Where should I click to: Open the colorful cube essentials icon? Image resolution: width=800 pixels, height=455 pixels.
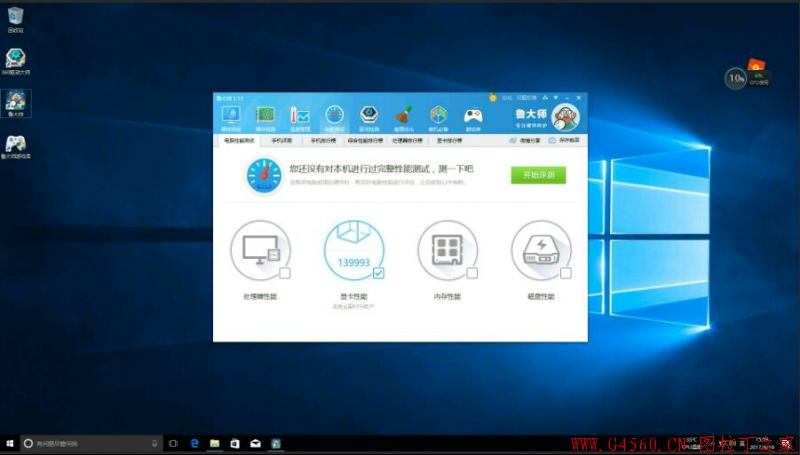438,118
